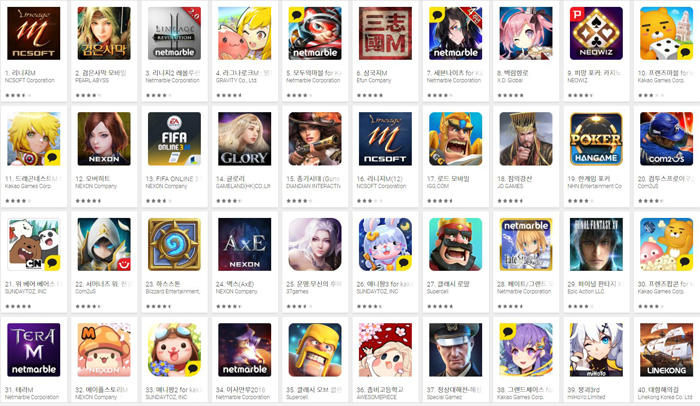This screenshot has width=700, height=406.
Task: Click the GLORY game thumbnail
Action: coord(245,139)
